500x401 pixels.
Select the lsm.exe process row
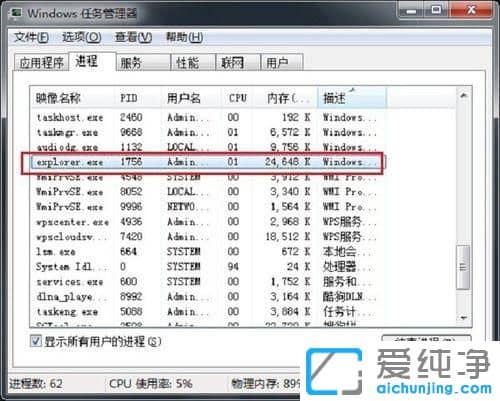(x=207, y=252)
